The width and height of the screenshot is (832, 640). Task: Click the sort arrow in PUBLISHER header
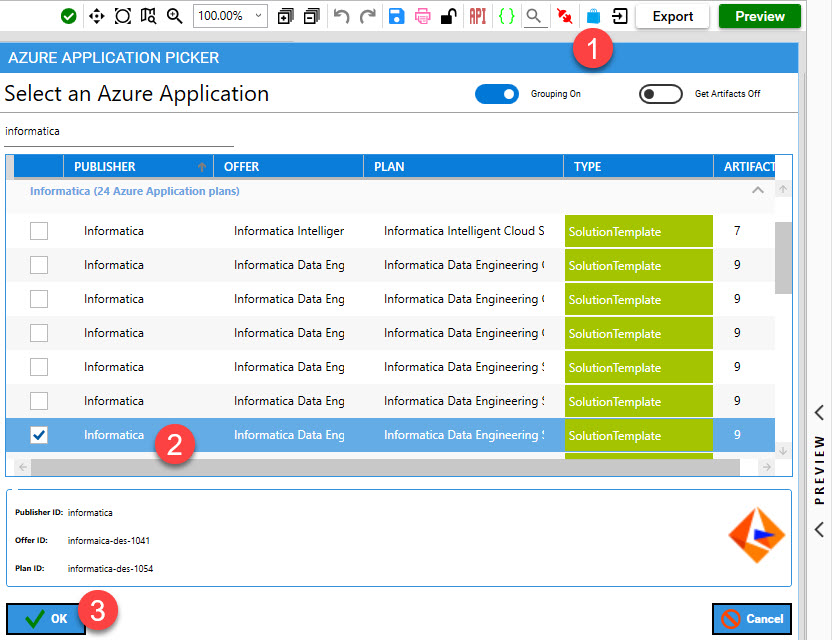202,167
